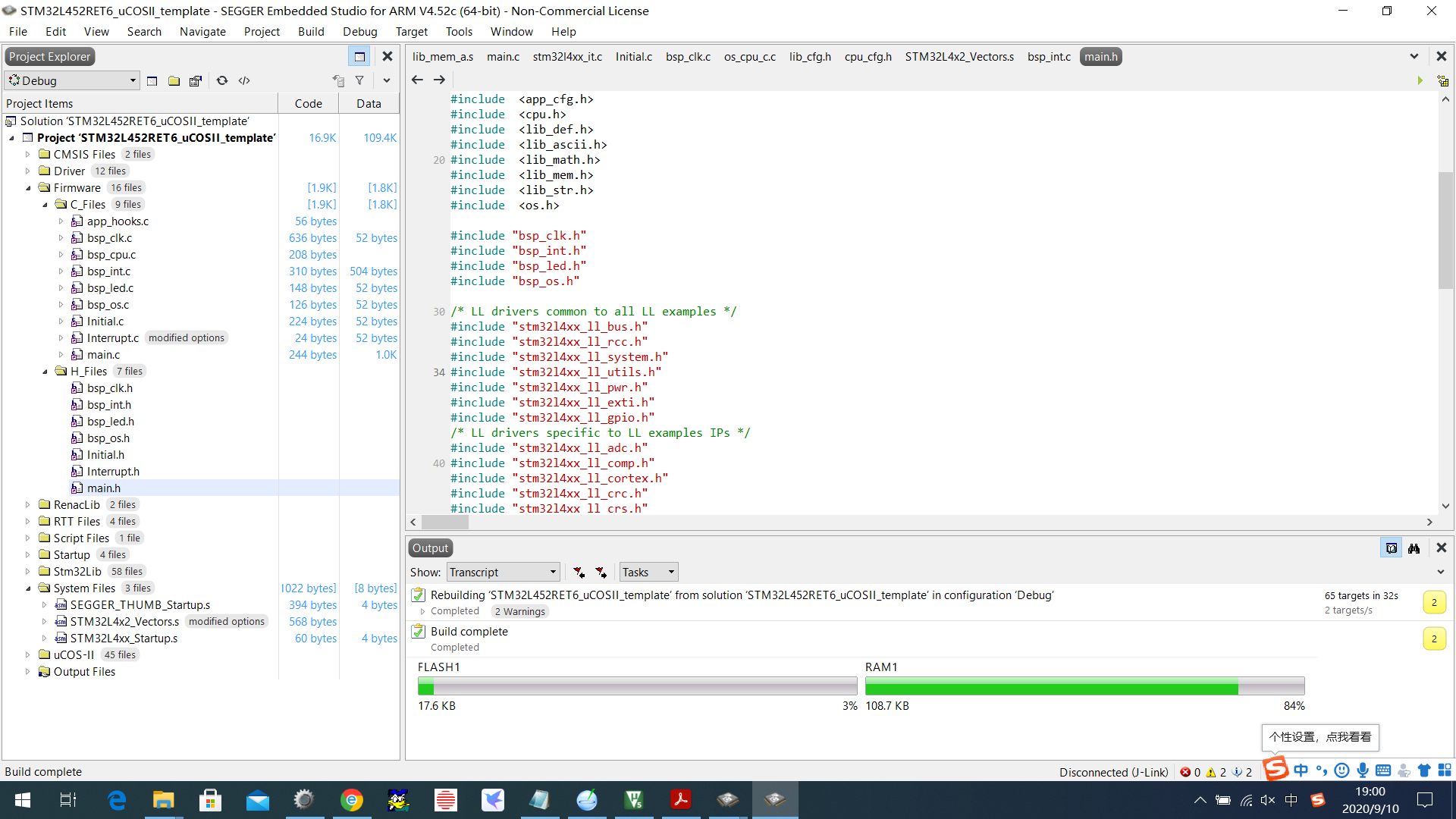Click the Project Items column header
Viewport: 1456px width, 819px height.
pos(140,104)
